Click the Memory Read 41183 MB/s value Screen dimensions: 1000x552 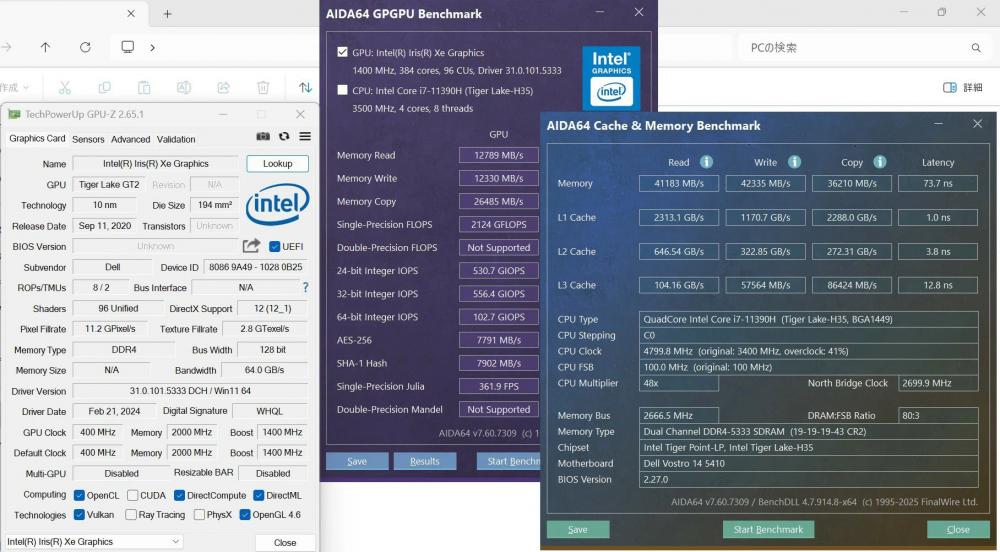(679, 183)
